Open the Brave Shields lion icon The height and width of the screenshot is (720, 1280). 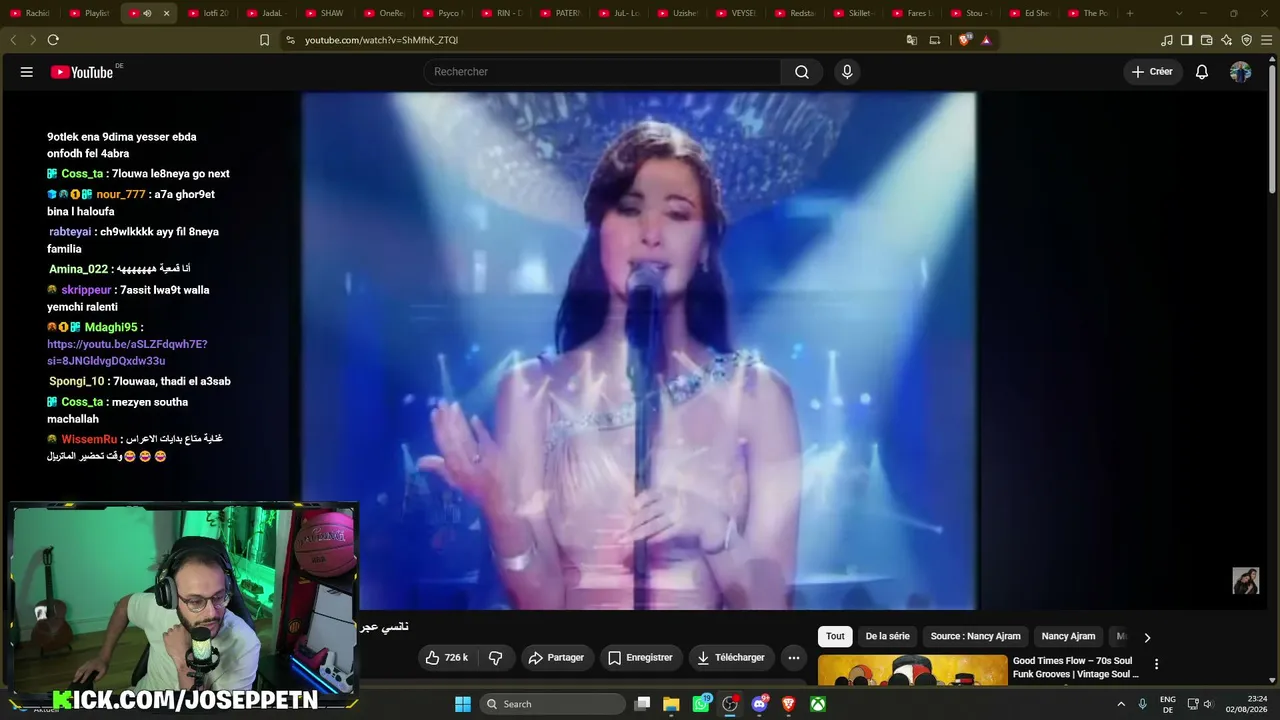pos(964,40)
